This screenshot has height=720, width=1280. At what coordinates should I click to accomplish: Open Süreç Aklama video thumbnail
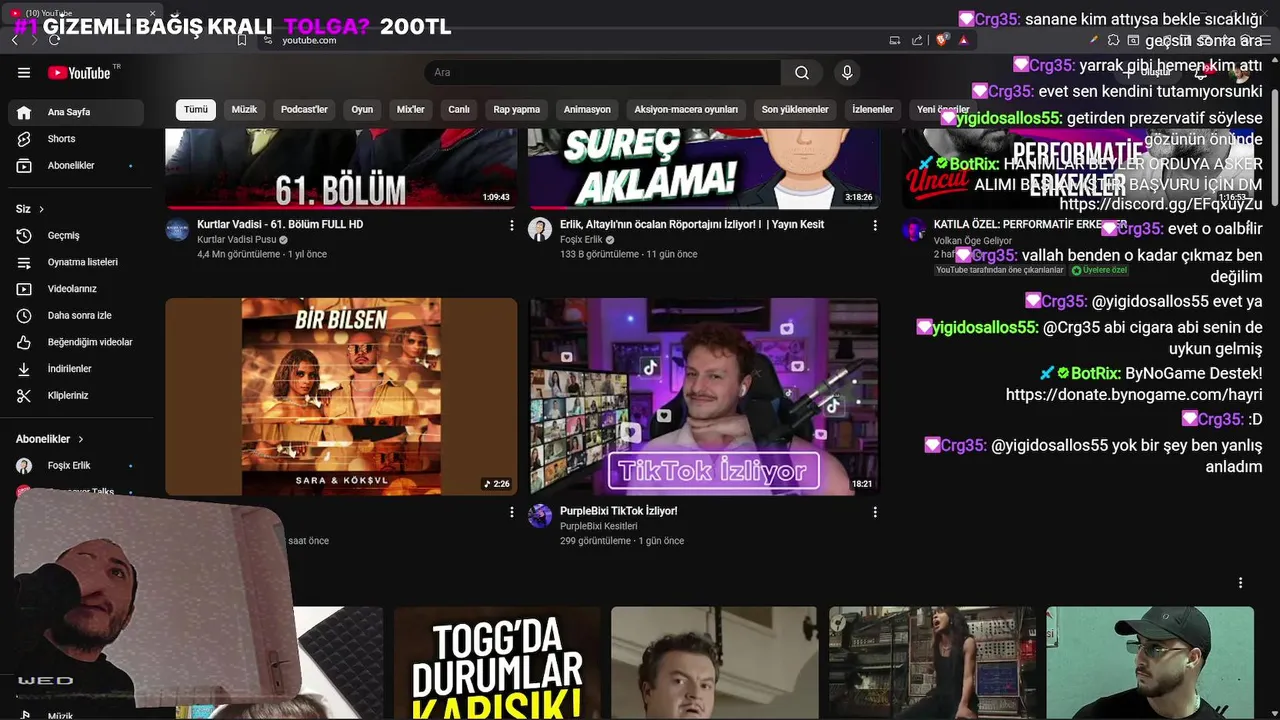[x=704, y=168]
